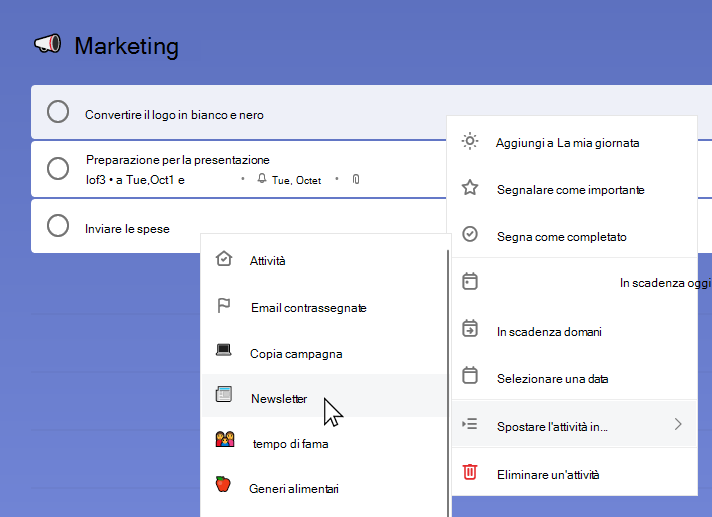Complete the 'Preparazione per la presentazione' circle

coord(58,168)
